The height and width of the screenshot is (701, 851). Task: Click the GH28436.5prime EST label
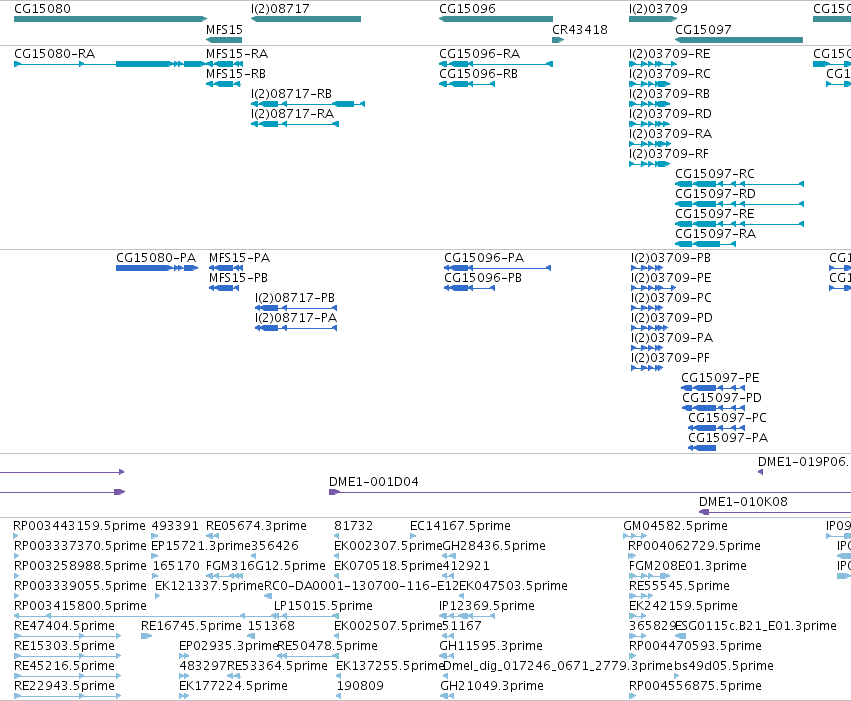click(494, 546)
